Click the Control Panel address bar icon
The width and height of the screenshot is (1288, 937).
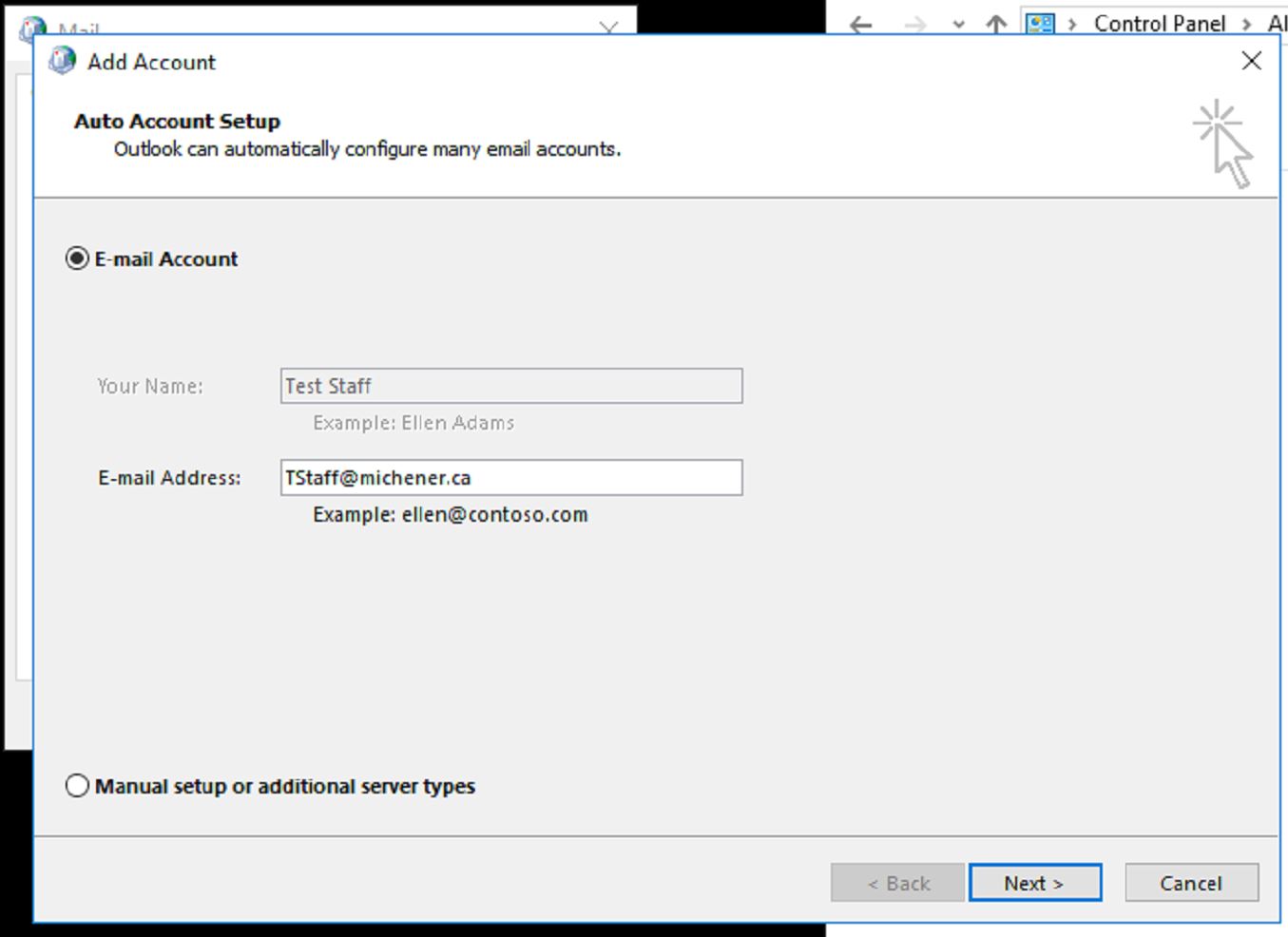click(1040, 24)
